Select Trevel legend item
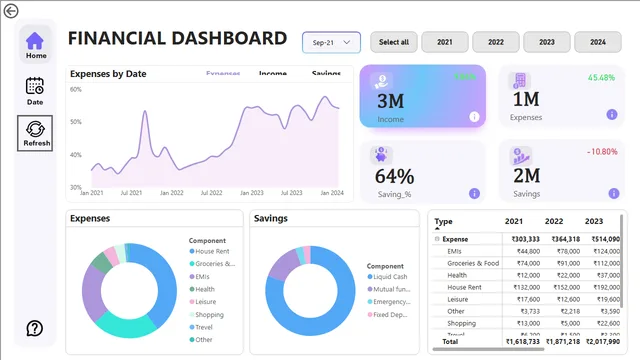Screen dimensions: 640x360 201,327
